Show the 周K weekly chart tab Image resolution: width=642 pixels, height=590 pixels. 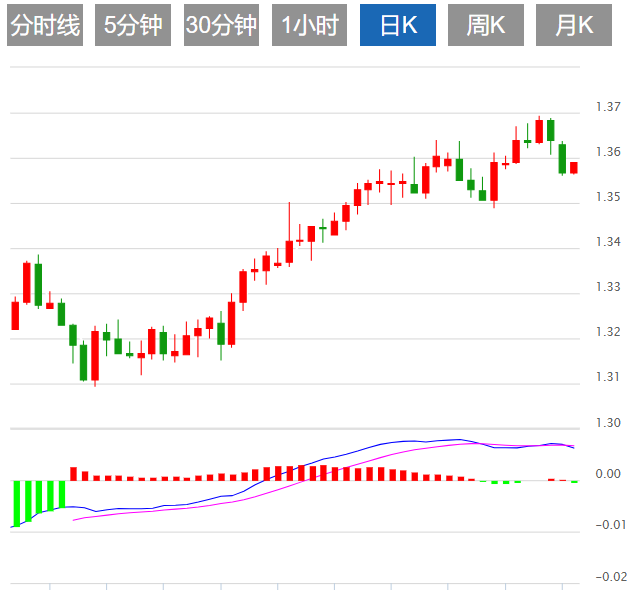[x=486, y=26]
